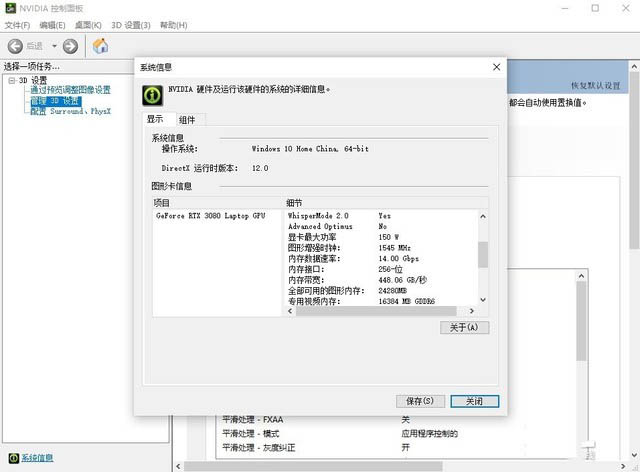Click the WhisperMode 2.0 row

(382, 216)
